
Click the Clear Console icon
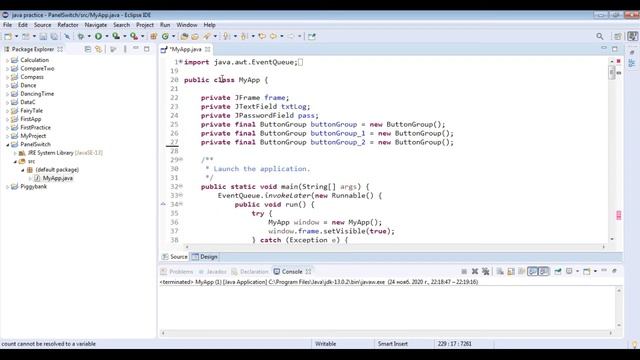(500, 271)
